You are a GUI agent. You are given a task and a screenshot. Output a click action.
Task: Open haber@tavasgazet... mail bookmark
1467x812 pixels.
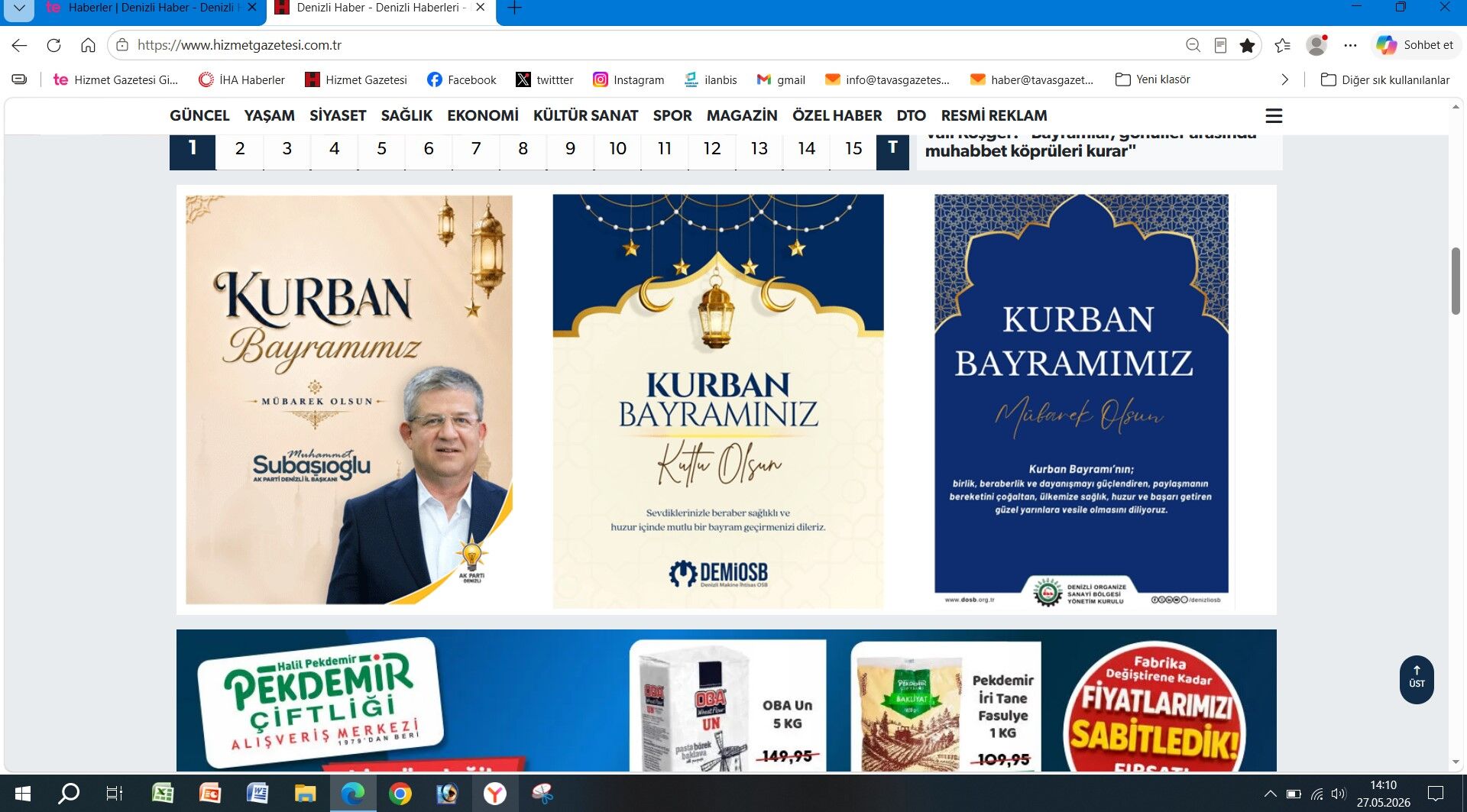click(1032, 79)
